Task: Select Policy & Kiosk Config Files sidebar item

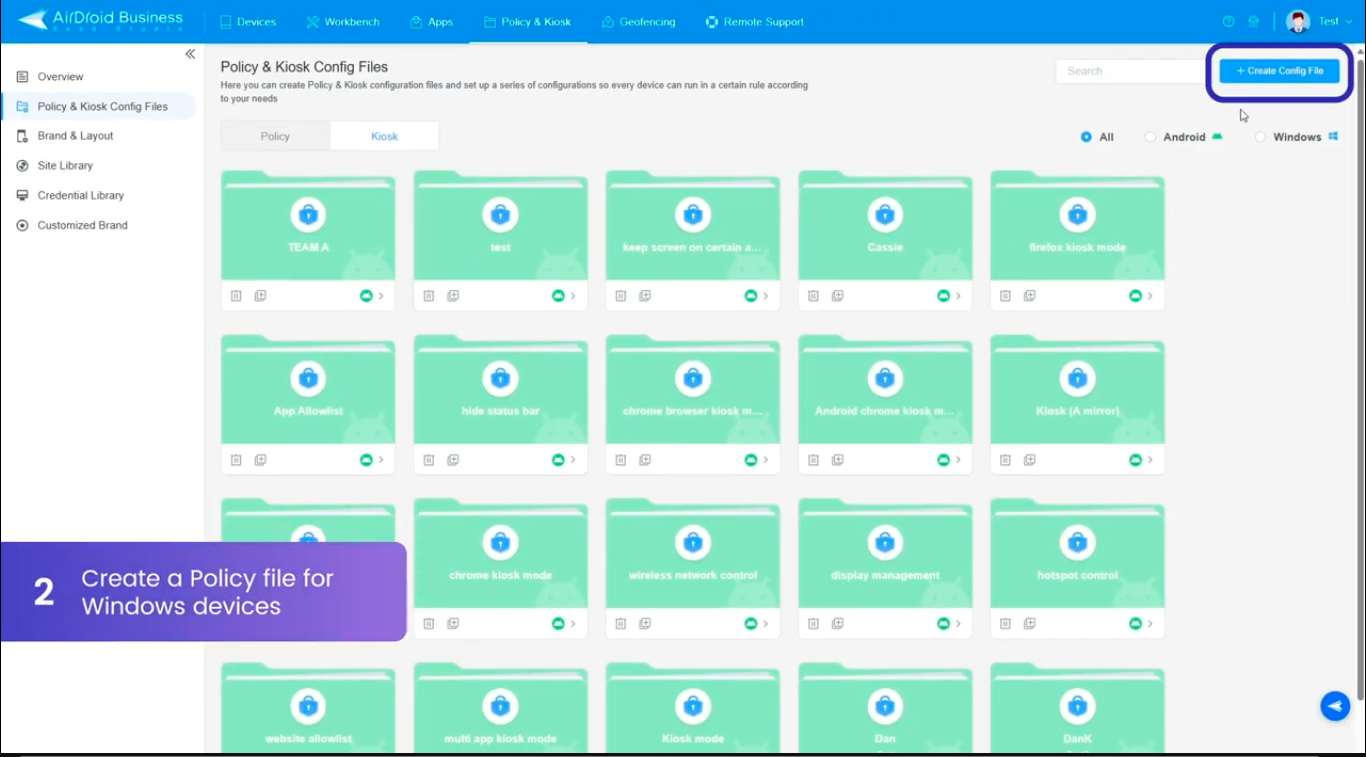Action: [98, 107]
